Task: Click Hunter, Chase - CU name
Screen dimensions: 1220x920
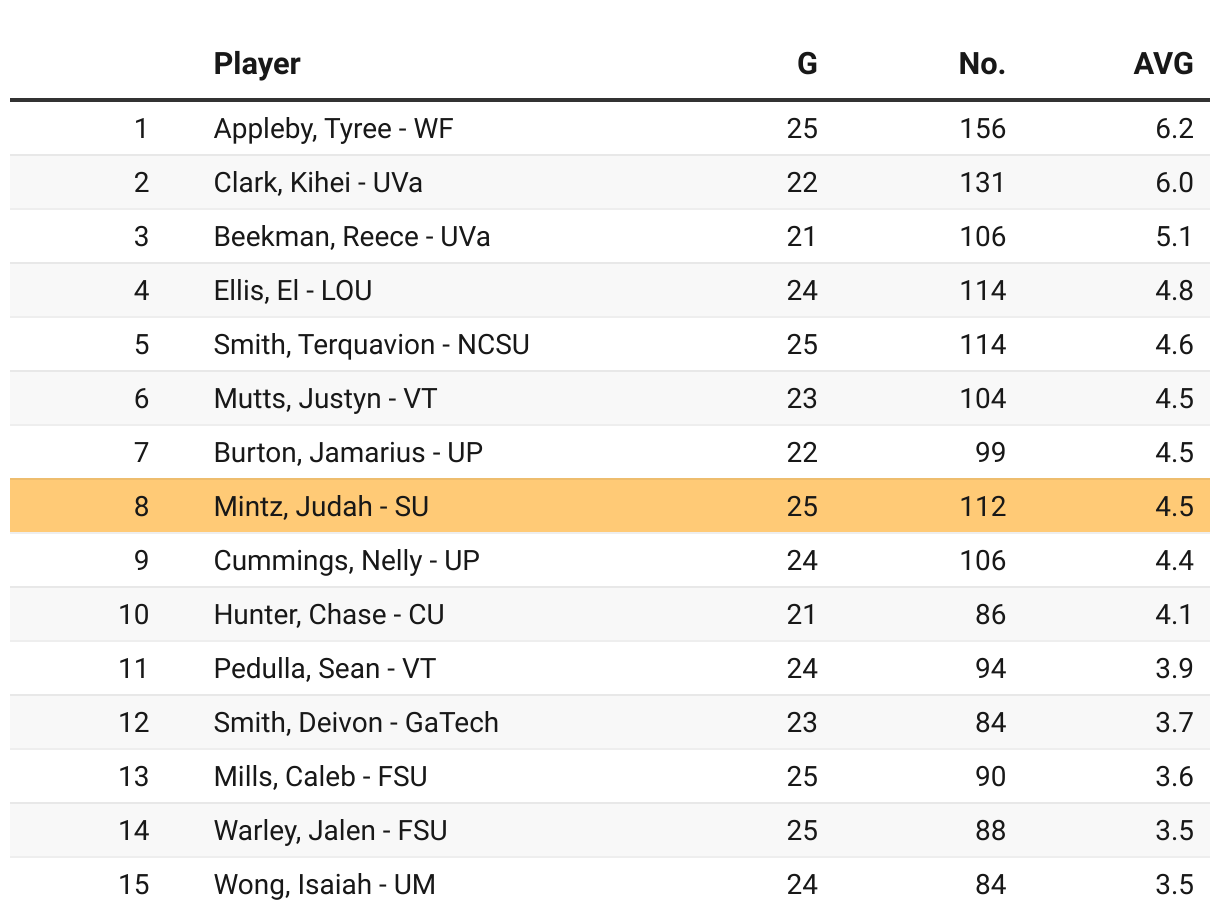Action: (x=329, y=615)
